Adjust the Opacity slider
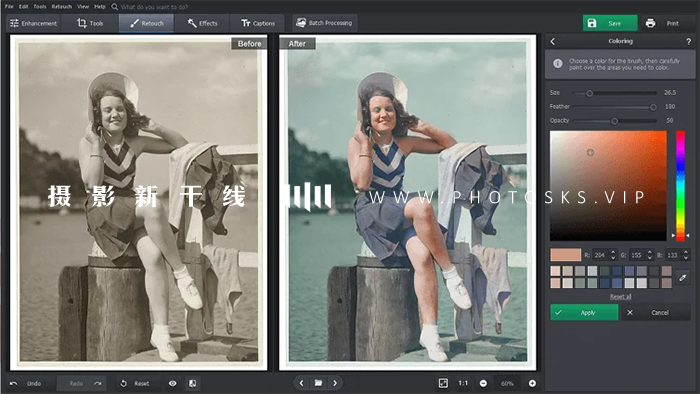700x394 pixels. (614, 121)
